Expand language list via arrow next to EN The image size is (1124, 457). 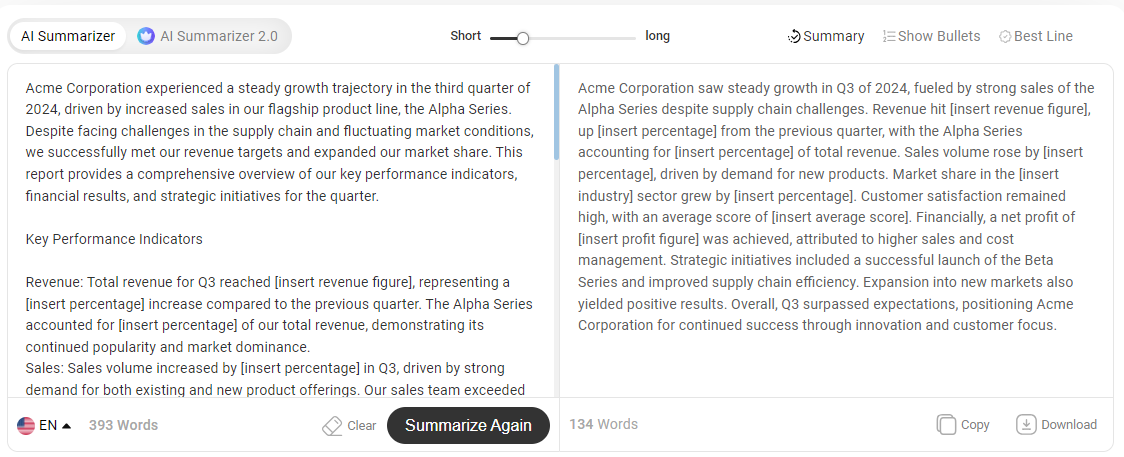coord(67,425)
